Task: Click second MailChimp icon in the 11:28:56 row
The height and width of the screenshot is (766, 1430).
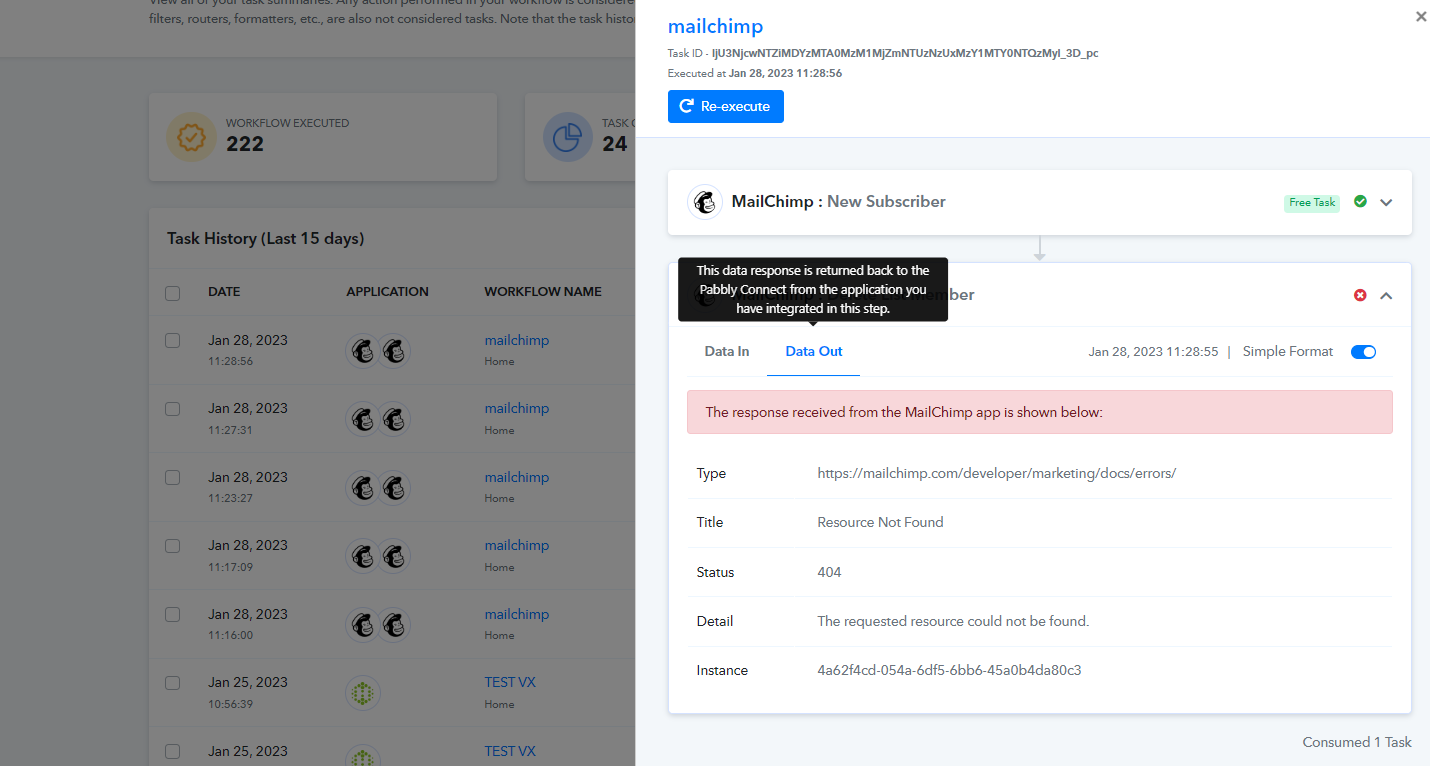Action: (x=394, y=351)
